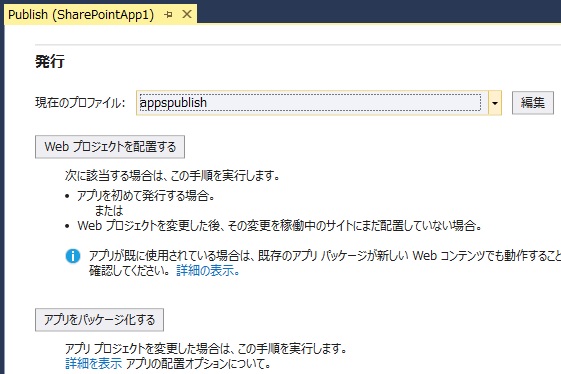Click the Web プロジェクトを変更した後 bullet item

pyautogui.click(x=279, y=226)
